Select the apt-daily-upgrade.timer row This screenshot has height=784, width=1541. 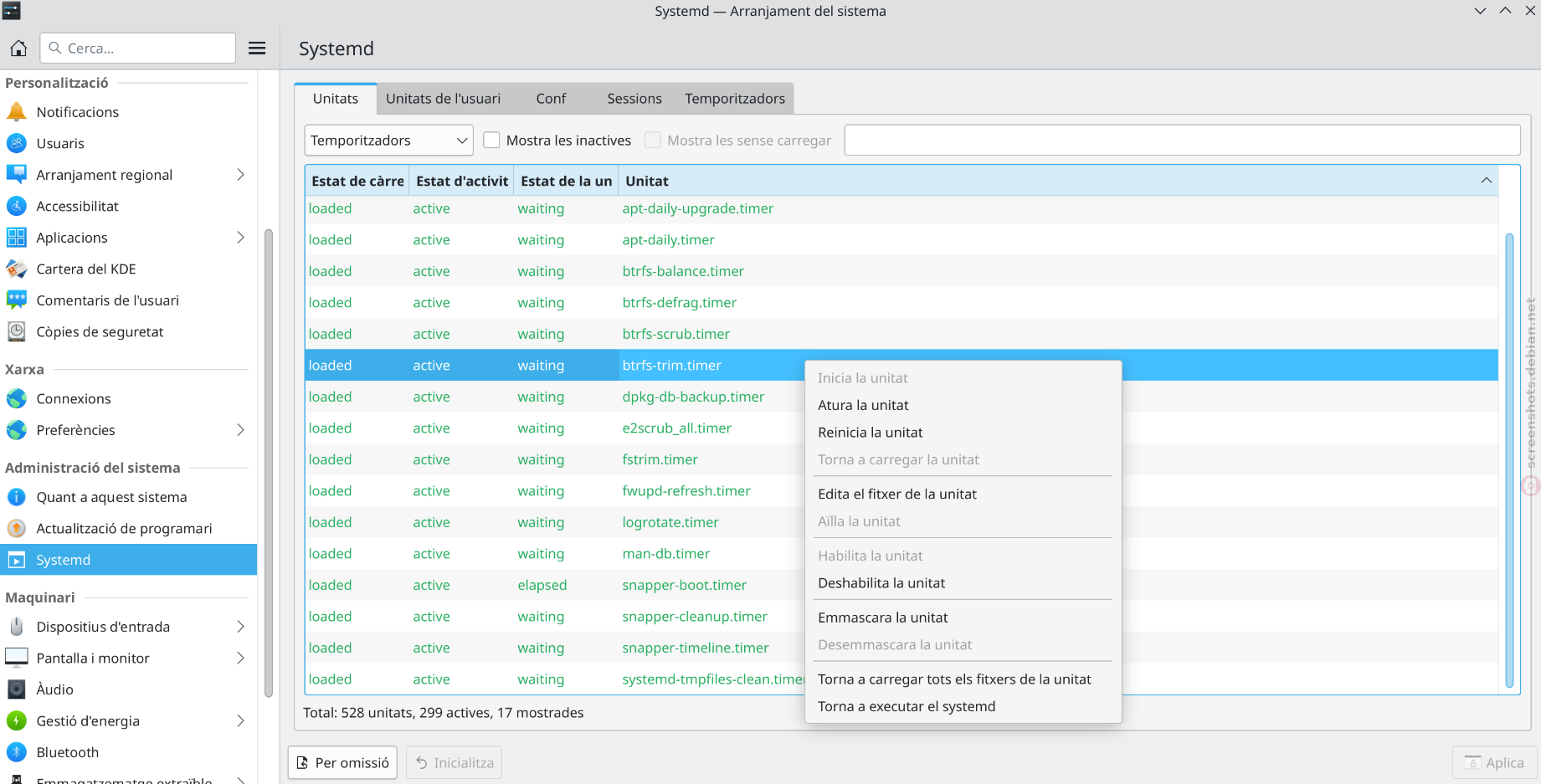point(901,208)
